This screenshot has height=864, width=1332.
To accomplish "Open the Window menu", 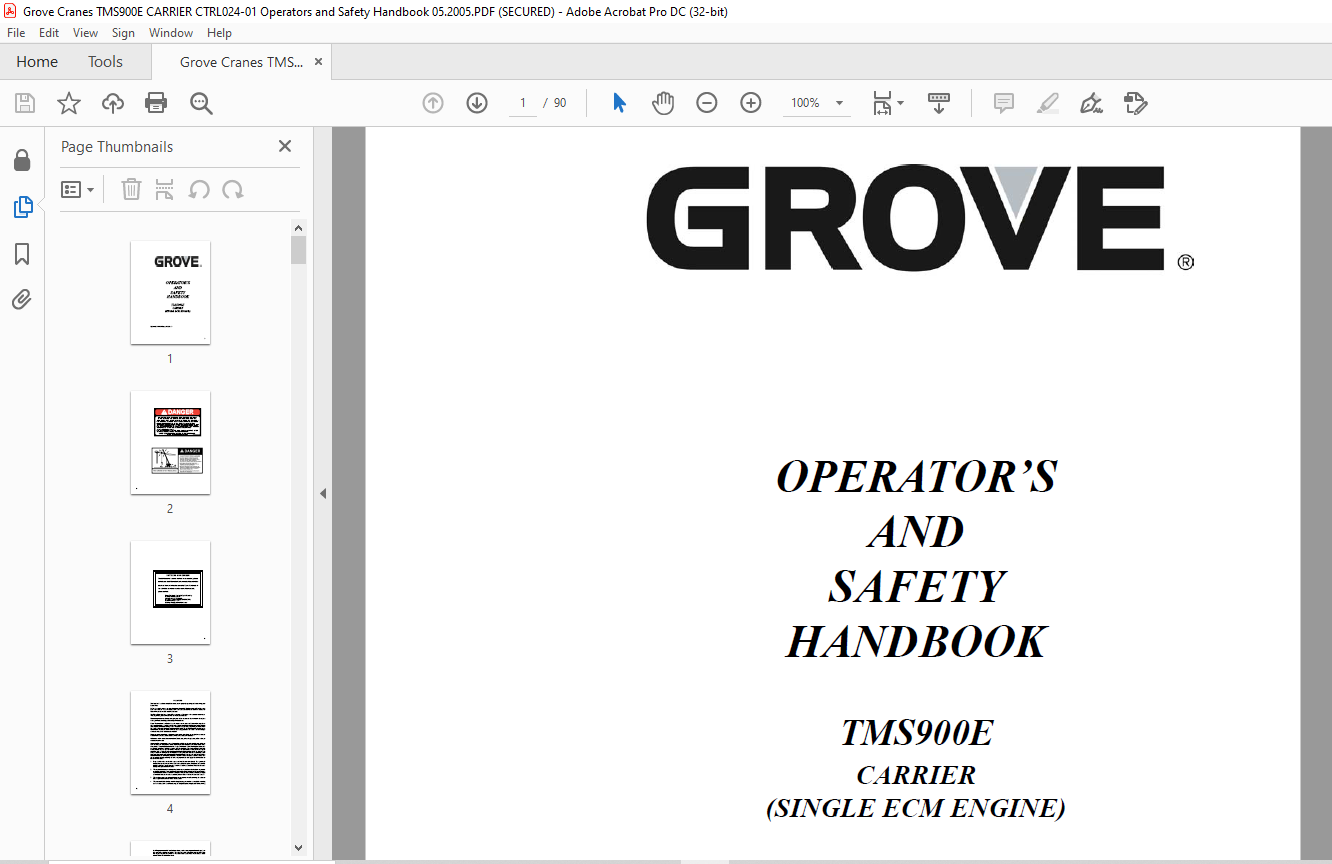I will click(x=171, y=33).
